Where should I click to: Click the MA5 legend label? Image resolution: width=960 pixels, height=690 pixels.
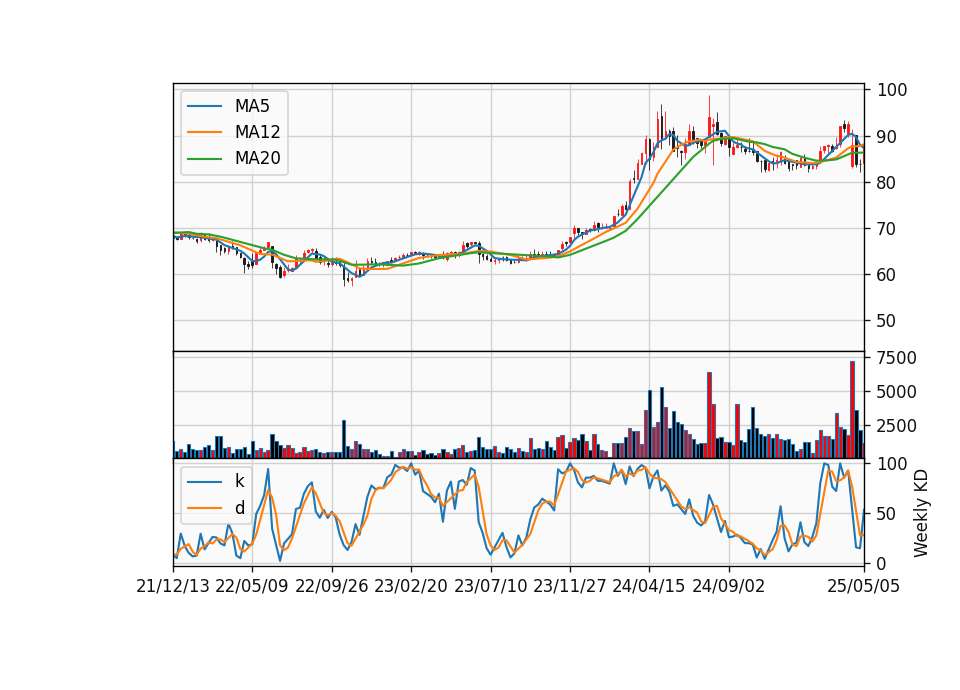click(x=252, y=106)
